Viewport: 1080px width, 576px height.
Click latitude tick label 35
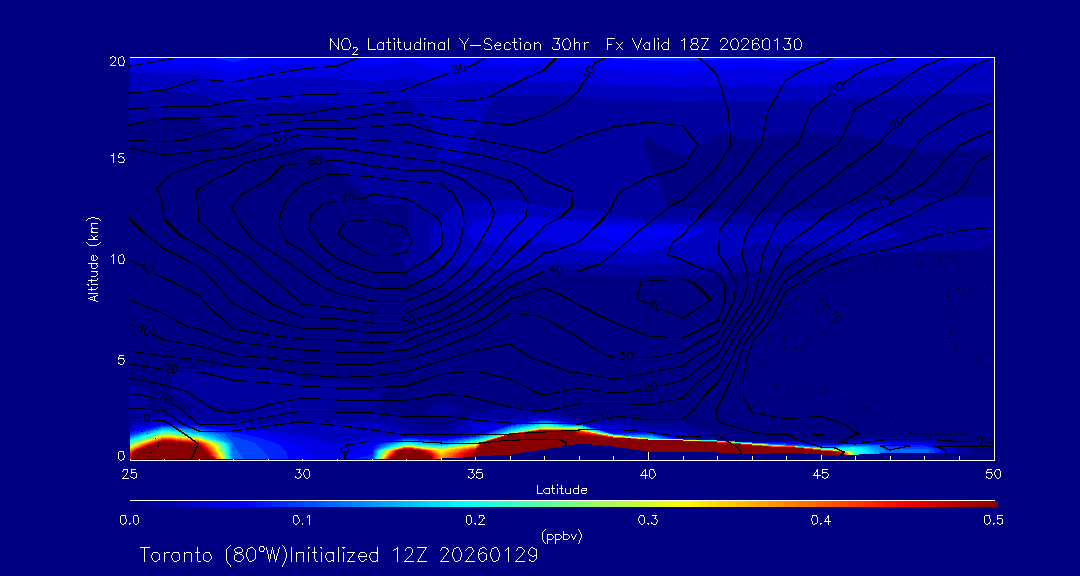[475, 474]
